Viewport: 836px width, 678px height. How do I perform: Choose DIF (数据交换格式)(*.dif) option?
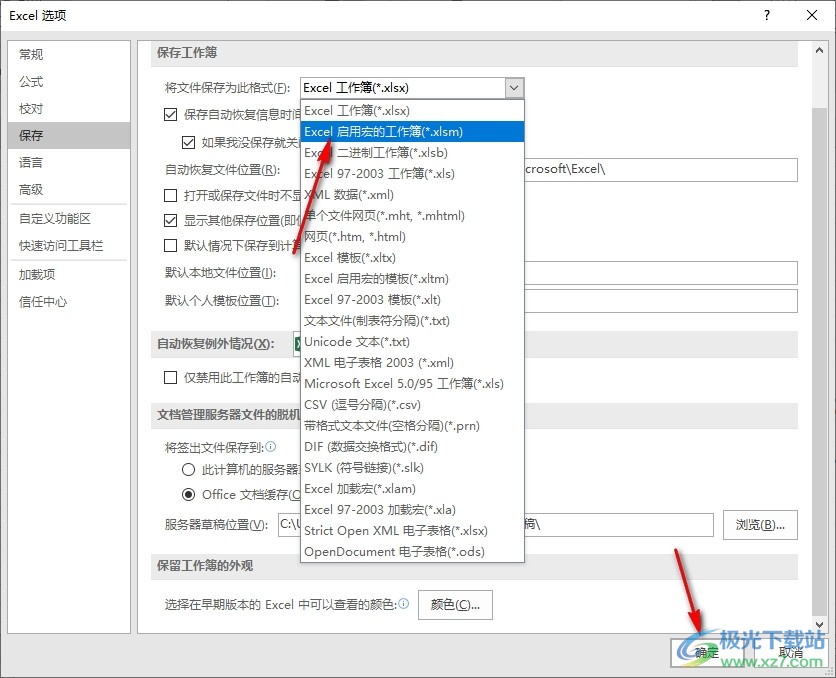click(x=412, y=447)
